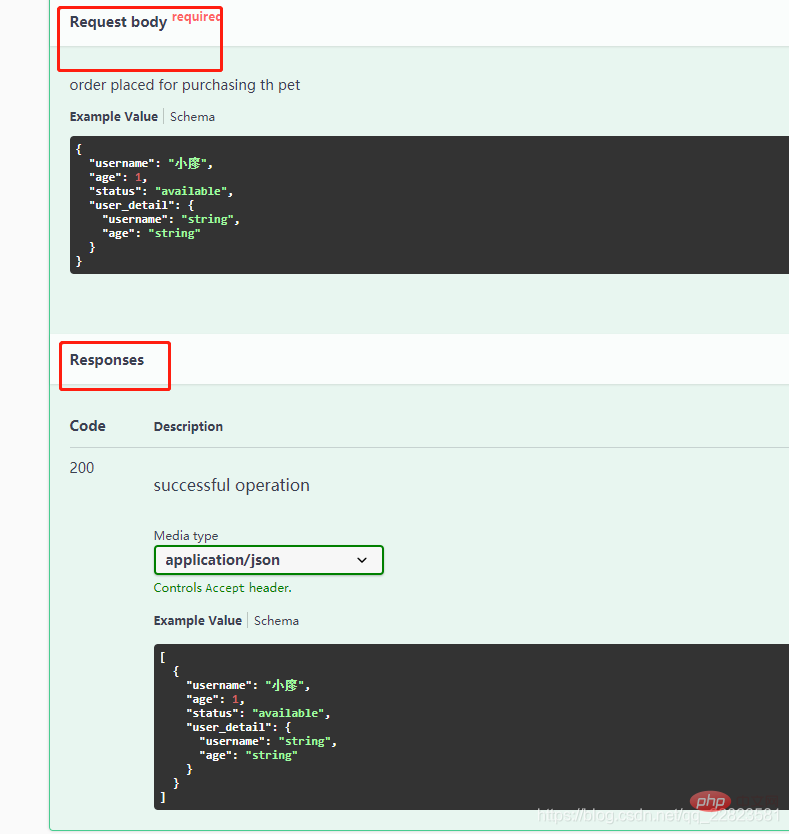Click the request body JSON example block
The image size is (789, 834).
tap(429, 205)
